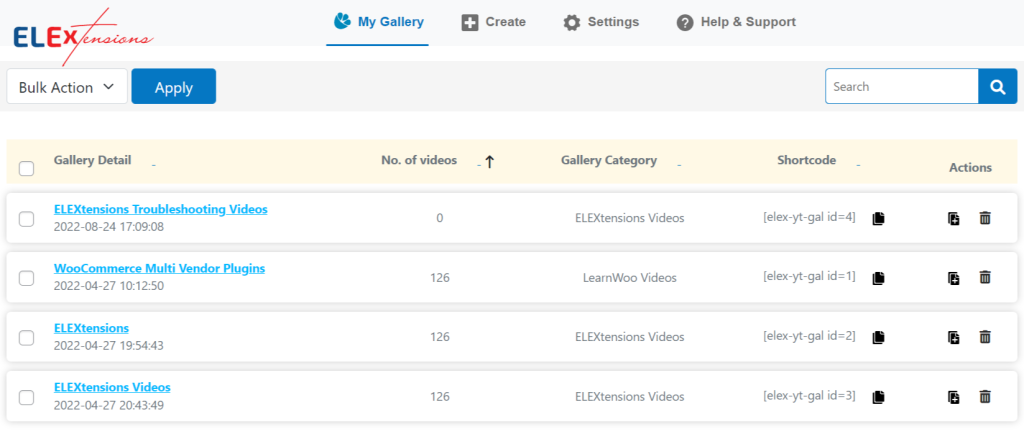Check ELEXtensions Troubleshooting Videos row checkbox
The image size is (1024, 435).
[x=26, y=219]
